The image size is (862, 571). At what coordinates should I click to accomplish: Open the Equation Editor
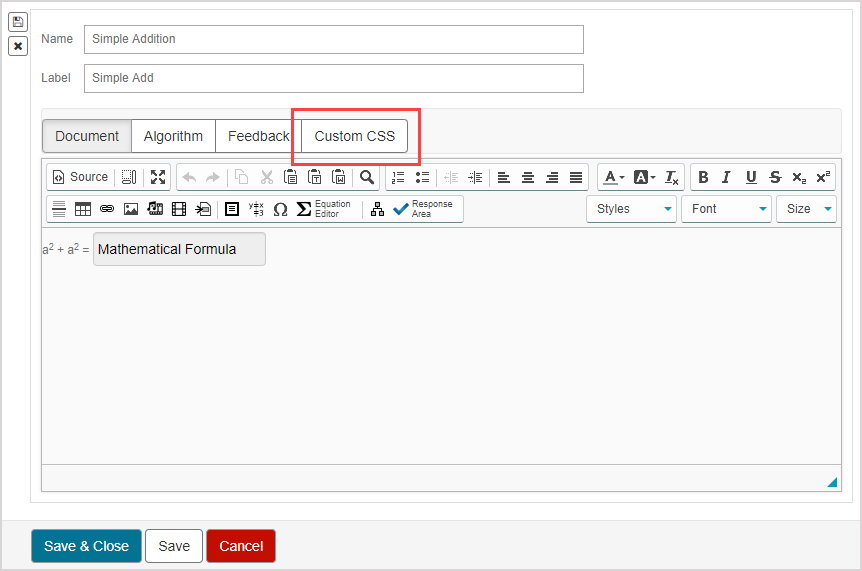coord(324,209)
